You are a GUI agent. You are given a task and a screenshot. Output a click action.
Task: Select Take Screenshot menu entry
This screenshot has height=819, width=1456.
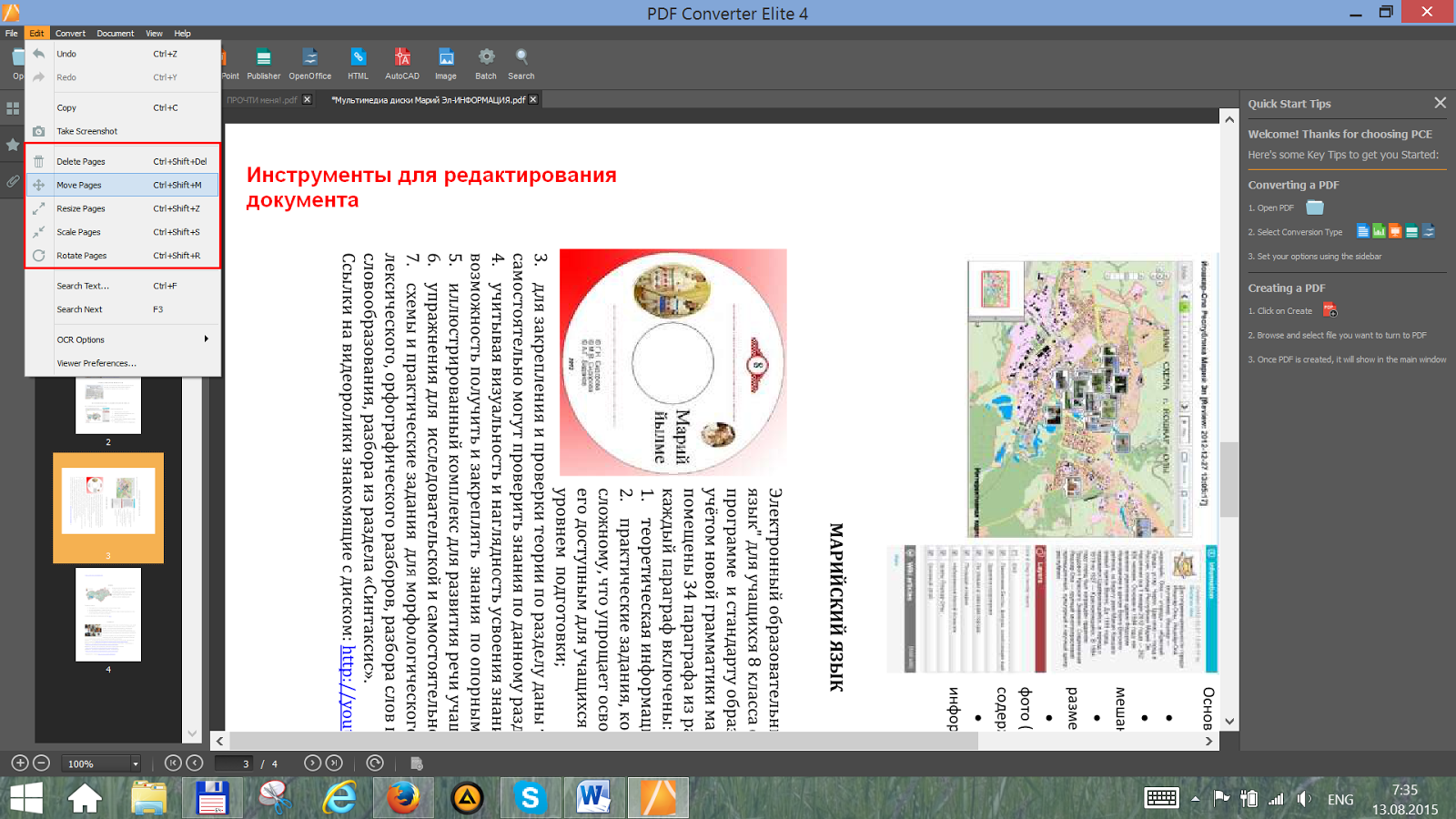click(x=123, y=131)
